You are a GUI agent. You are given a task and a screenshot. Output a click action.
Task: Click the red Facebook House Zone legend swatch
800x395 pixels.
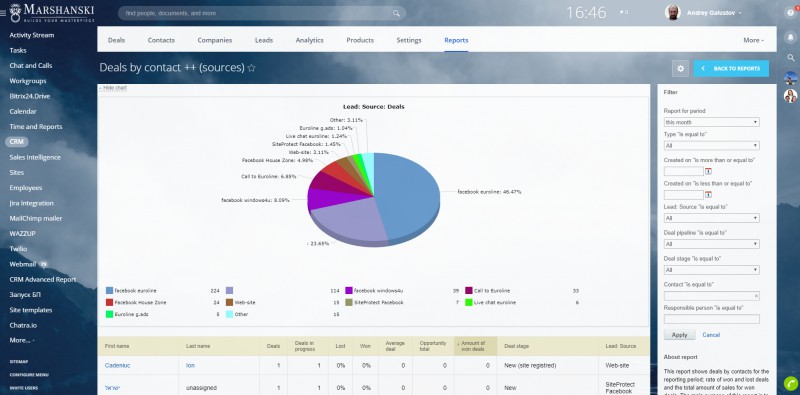pyautogui.click(x=109, y=303)
